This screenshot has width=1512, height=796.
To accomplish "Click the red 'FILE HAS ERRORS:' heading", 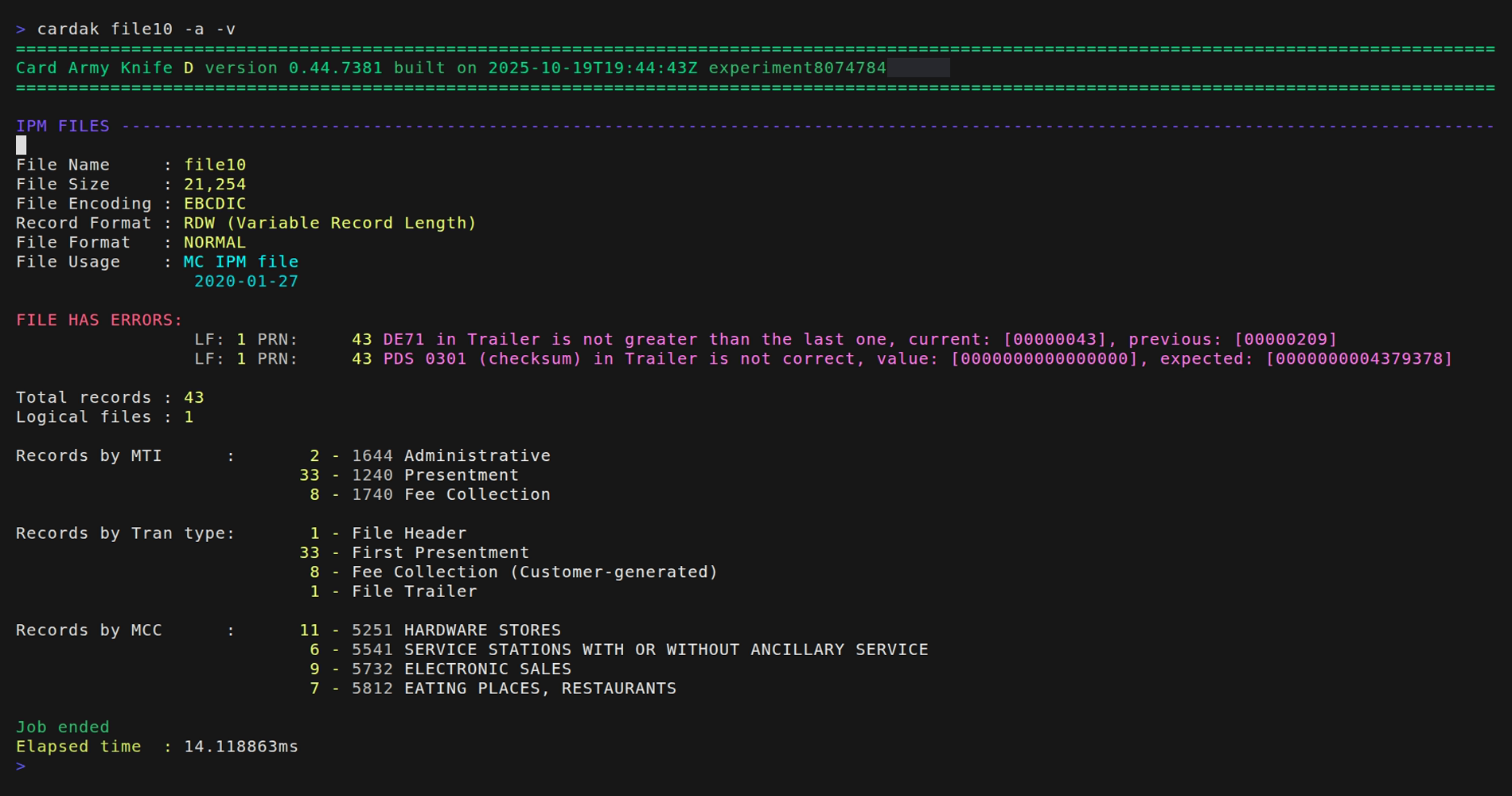I will [x=99, y=320].
